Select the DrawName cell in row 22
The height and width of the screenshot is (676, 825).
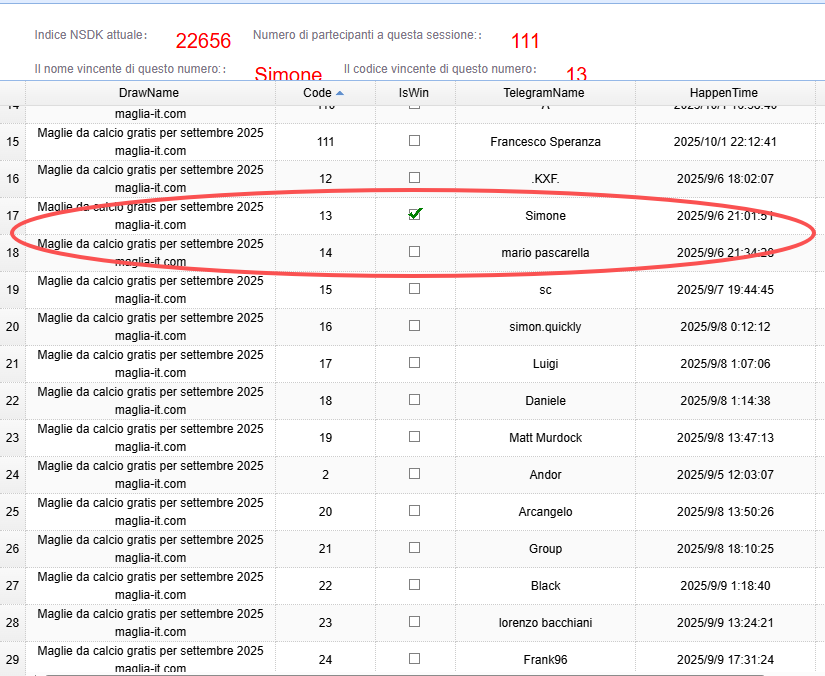coord(150,401)
